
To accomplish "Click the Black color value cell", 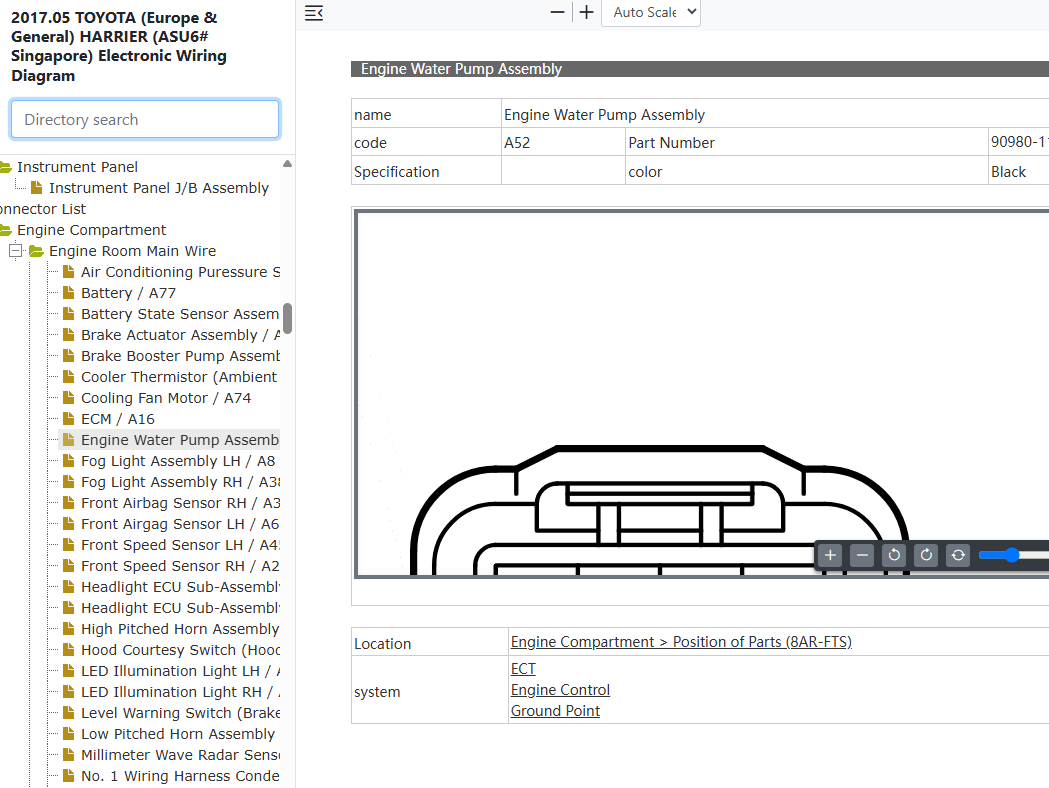I will (1018, 171).
